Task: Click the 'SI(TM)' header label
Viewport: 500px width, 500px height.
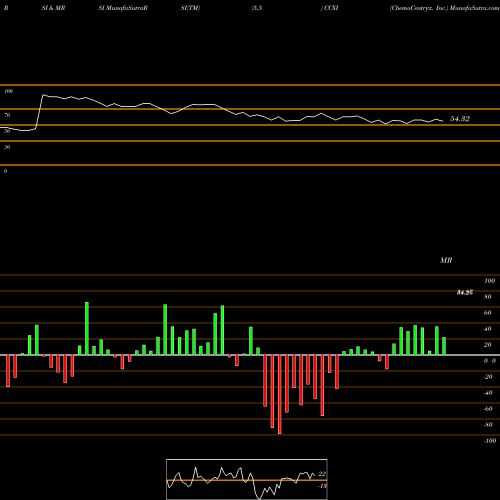Action: point(190,8)
